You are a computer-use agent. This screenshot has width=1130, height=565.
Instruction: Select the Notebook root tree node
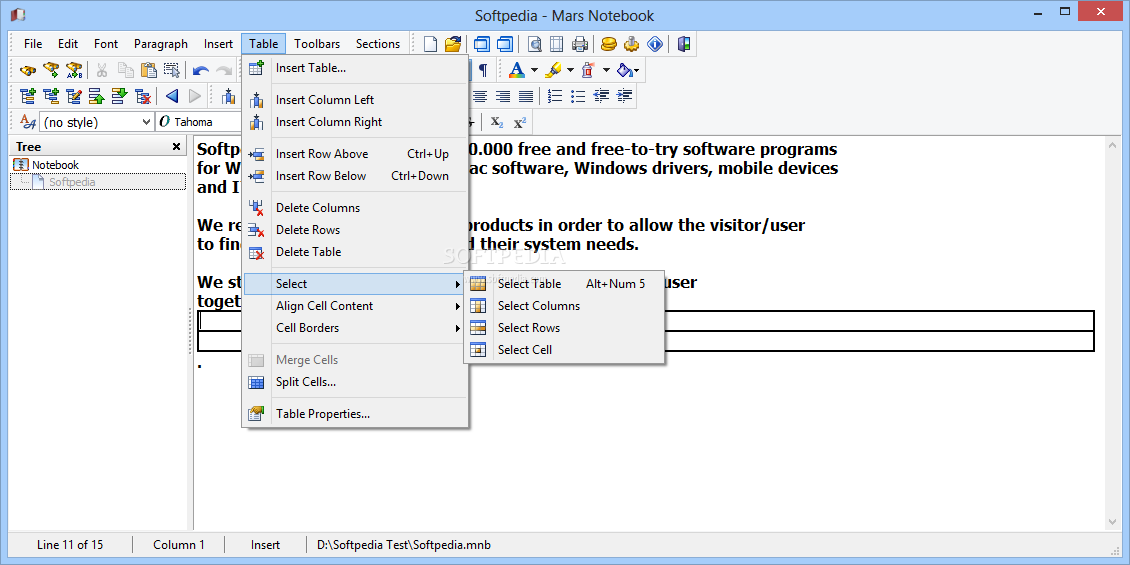point(55,165)
